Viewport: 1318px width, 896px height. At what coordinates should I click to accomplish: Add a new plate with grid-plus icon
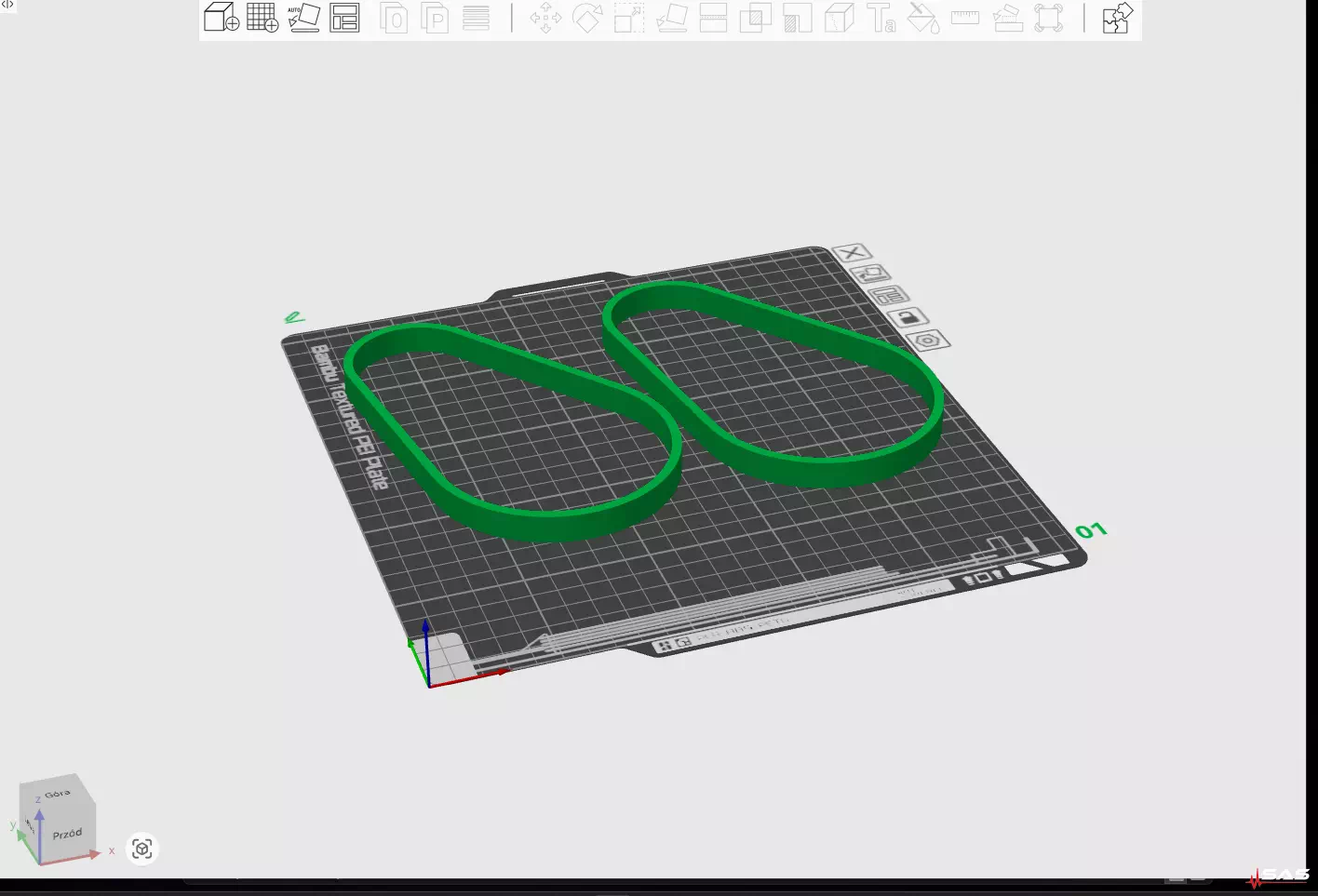pos(262,18)
